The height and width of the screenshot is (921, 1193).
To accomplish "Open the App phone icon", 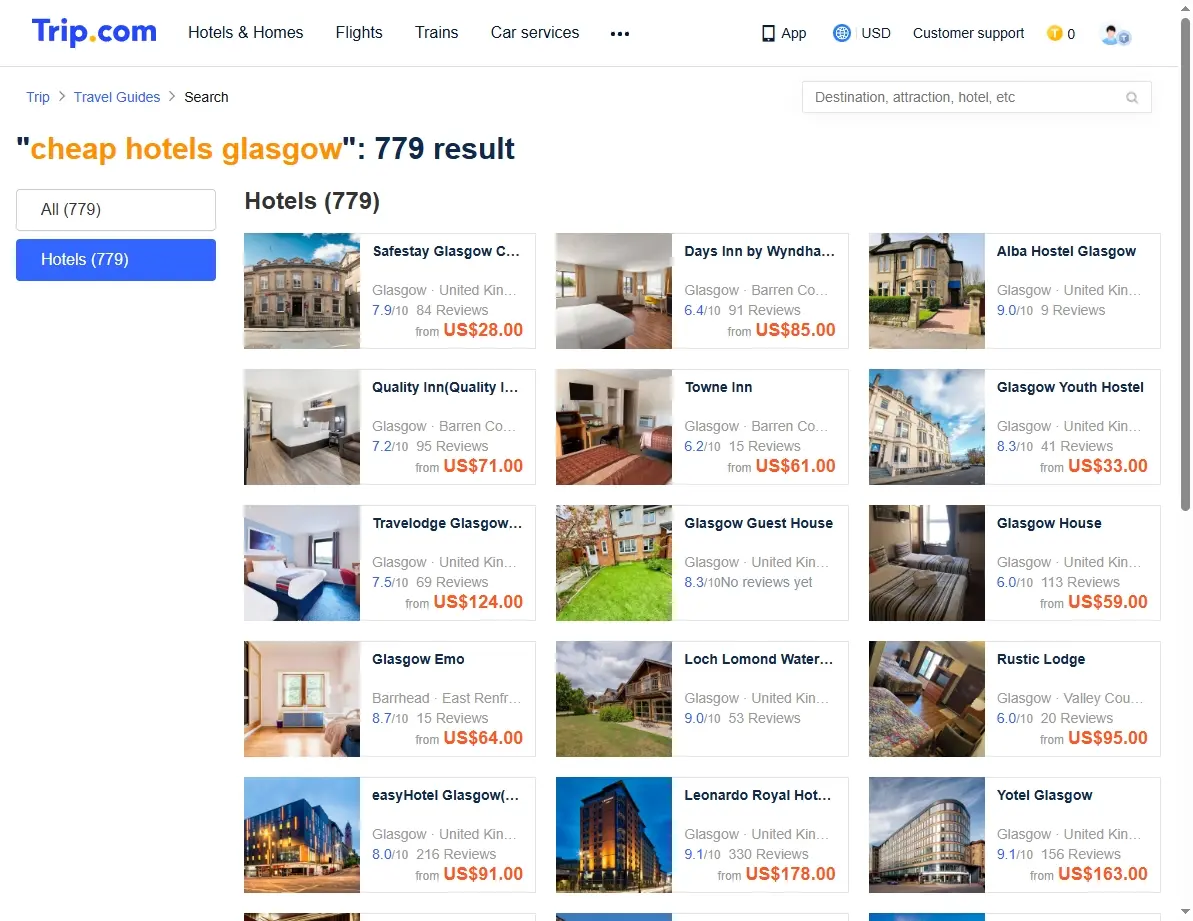I will coord(768,33).
